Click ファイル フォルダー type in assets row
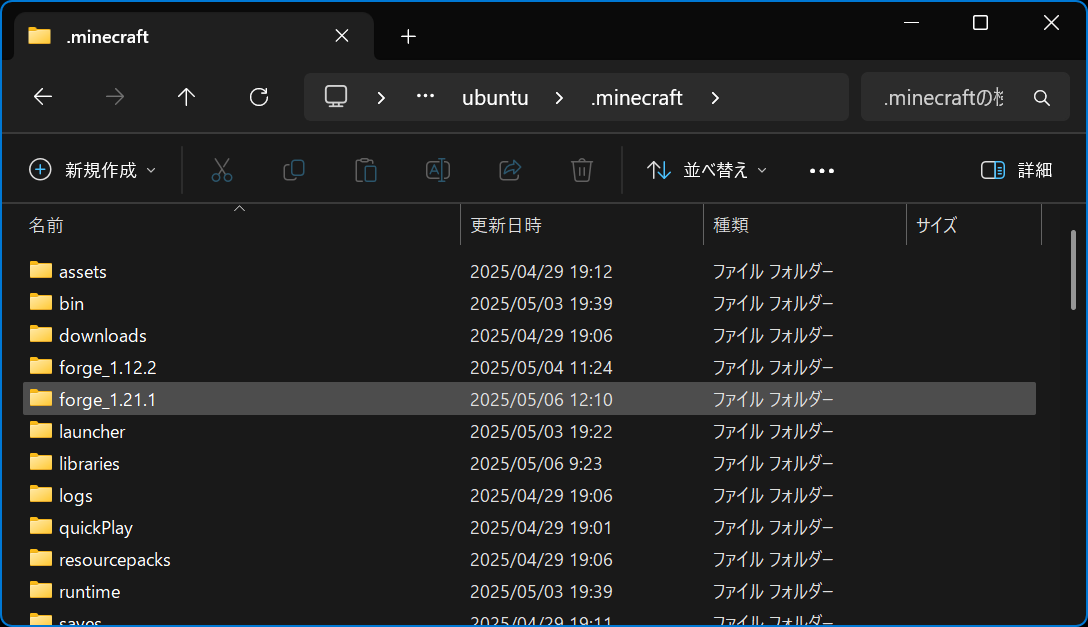The height and width of the screenshot is (627, 1088). [773, 271]
